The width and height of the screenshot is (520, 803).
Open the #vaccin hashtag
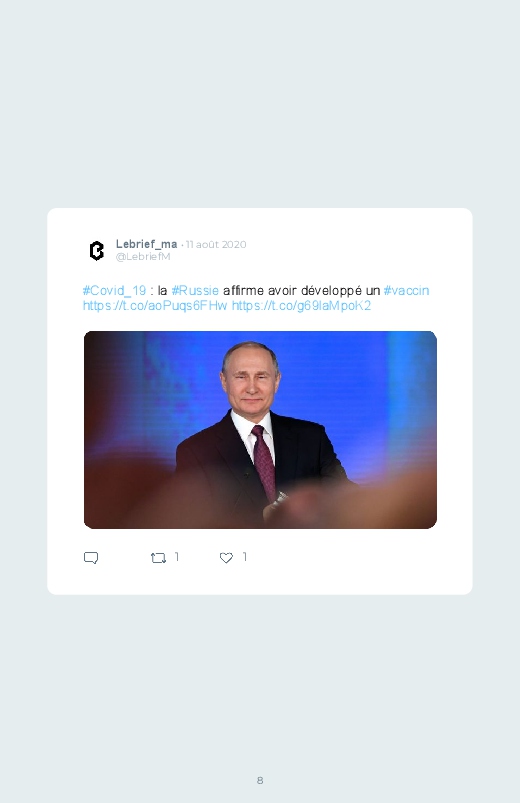pos(406,291)
